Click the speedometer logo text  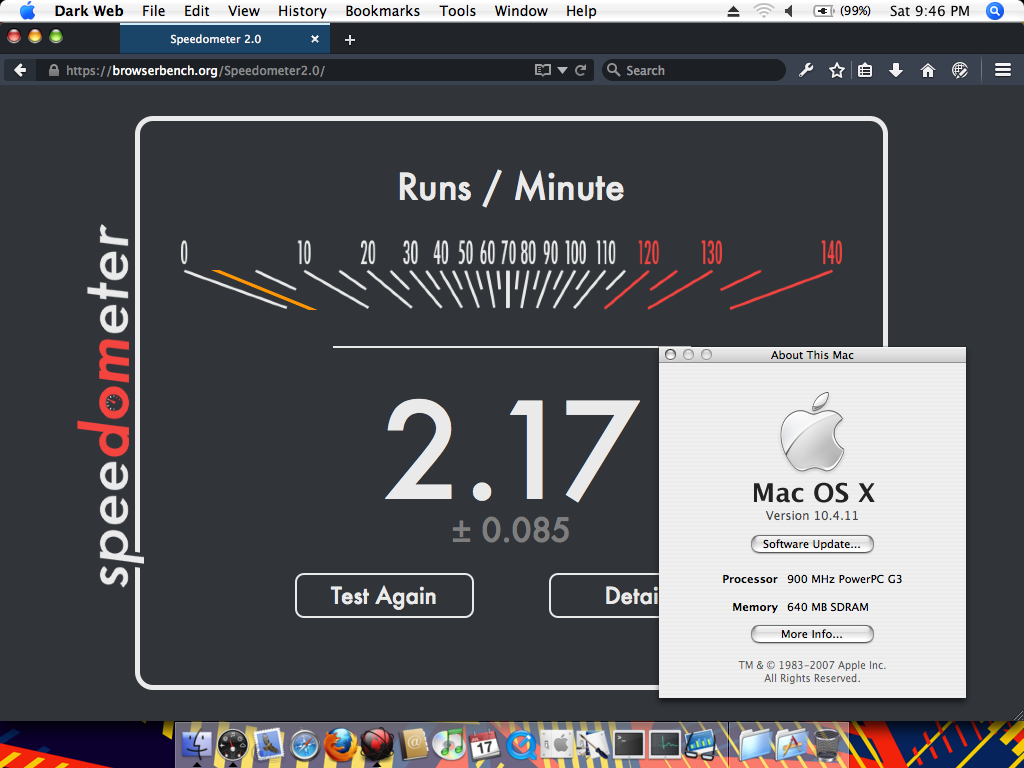(x=110, y=406)
